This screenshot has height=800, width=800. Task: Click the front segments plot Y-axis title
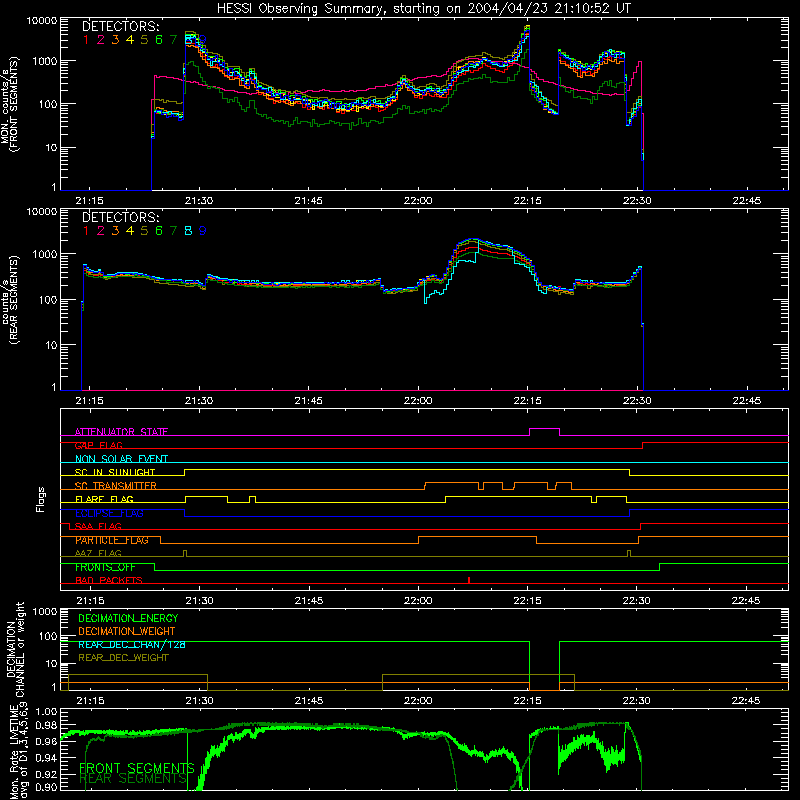tap(10, 104)
